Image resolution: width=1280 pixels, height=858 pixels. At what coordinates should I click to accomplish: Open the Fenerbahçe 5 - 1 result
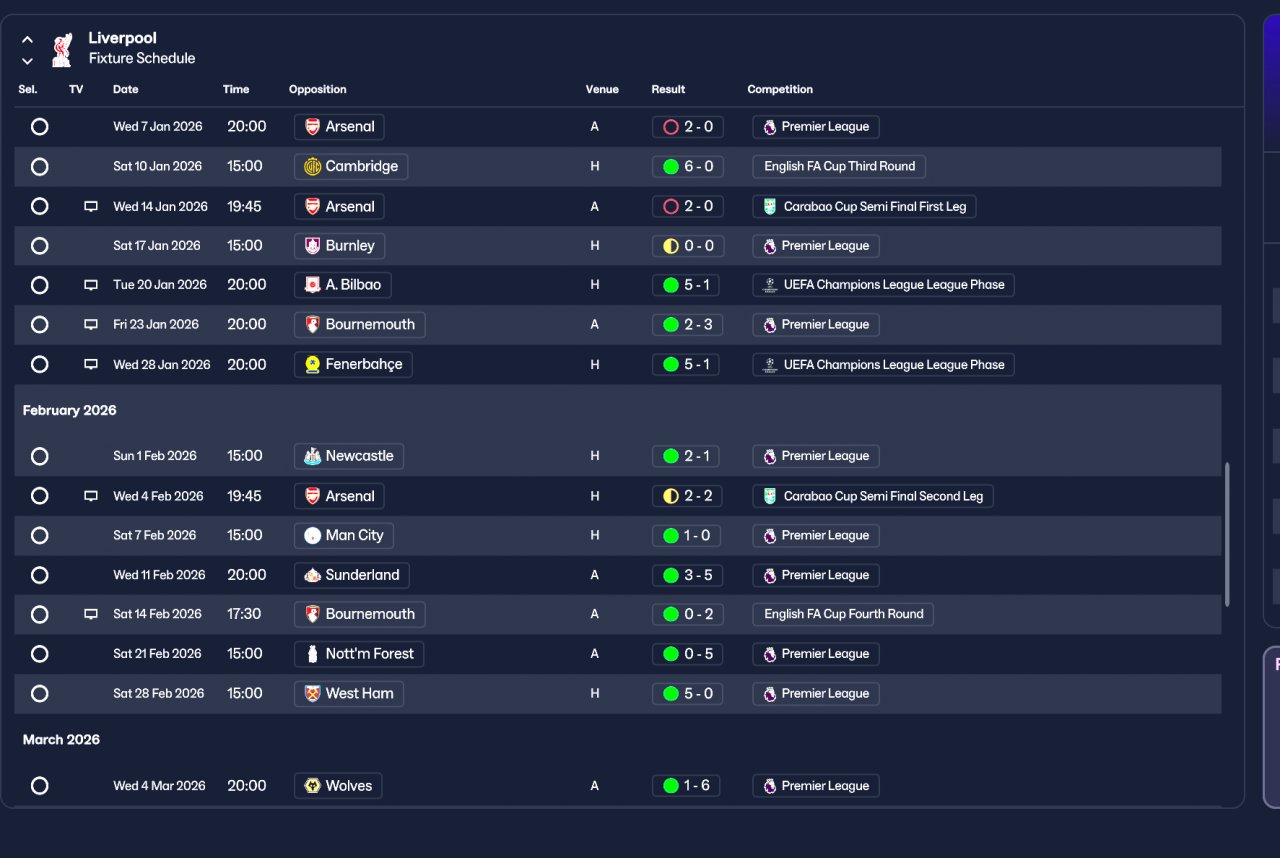coord(686,364)
